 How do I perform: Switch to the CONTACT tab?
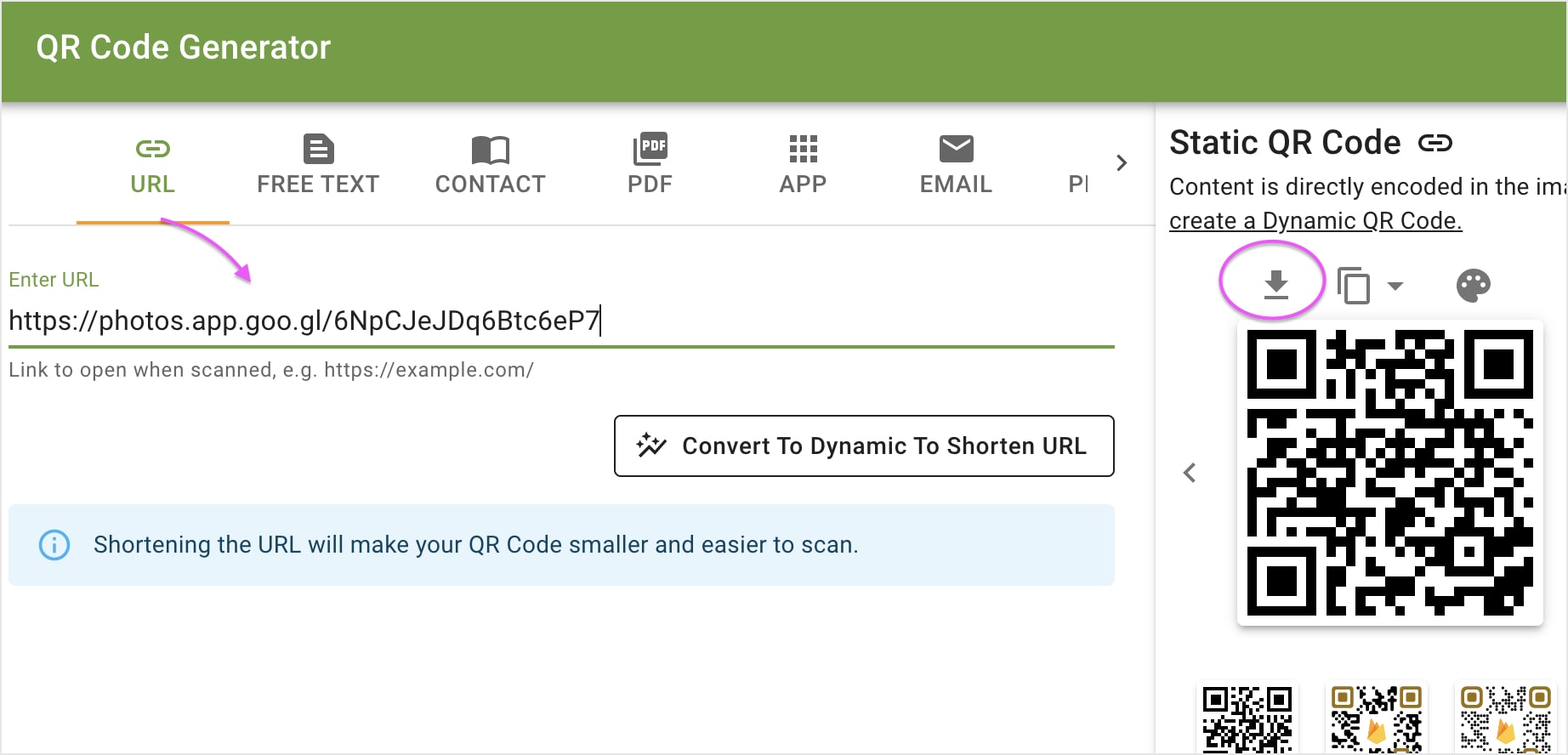[x=490, y=165]
